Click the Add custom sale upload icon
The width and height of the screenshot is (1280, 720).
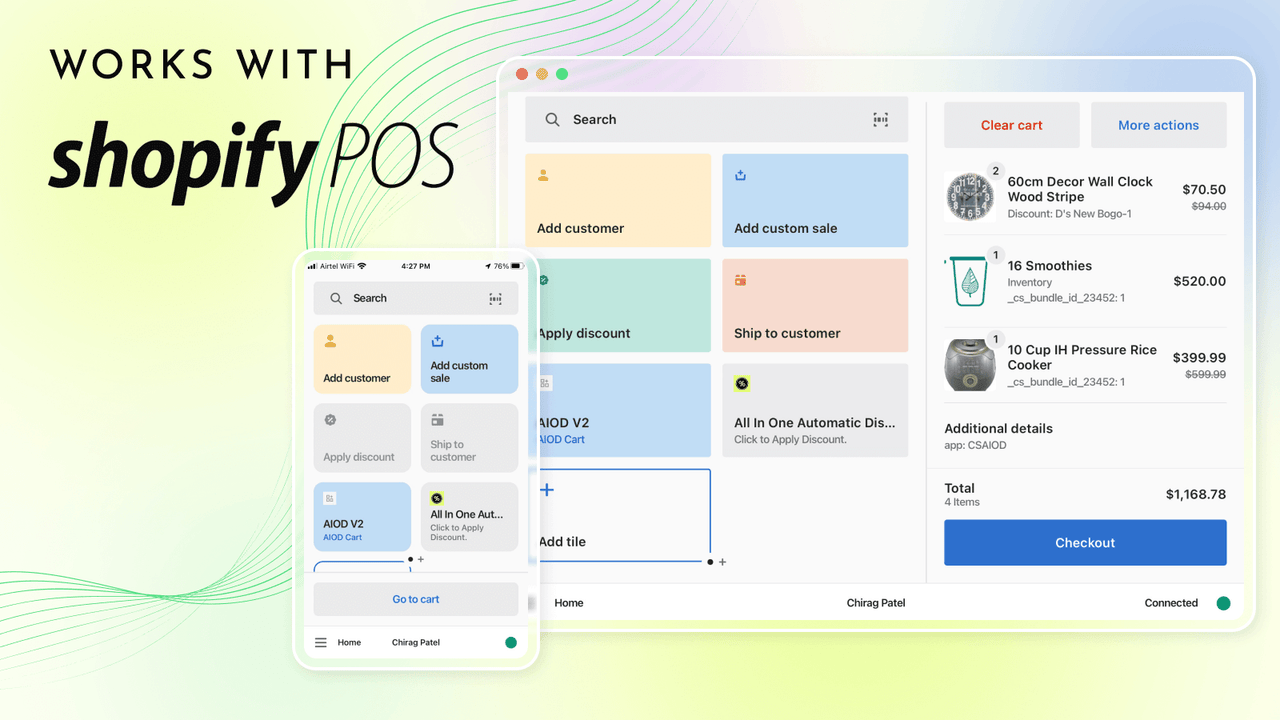[739, 173]
